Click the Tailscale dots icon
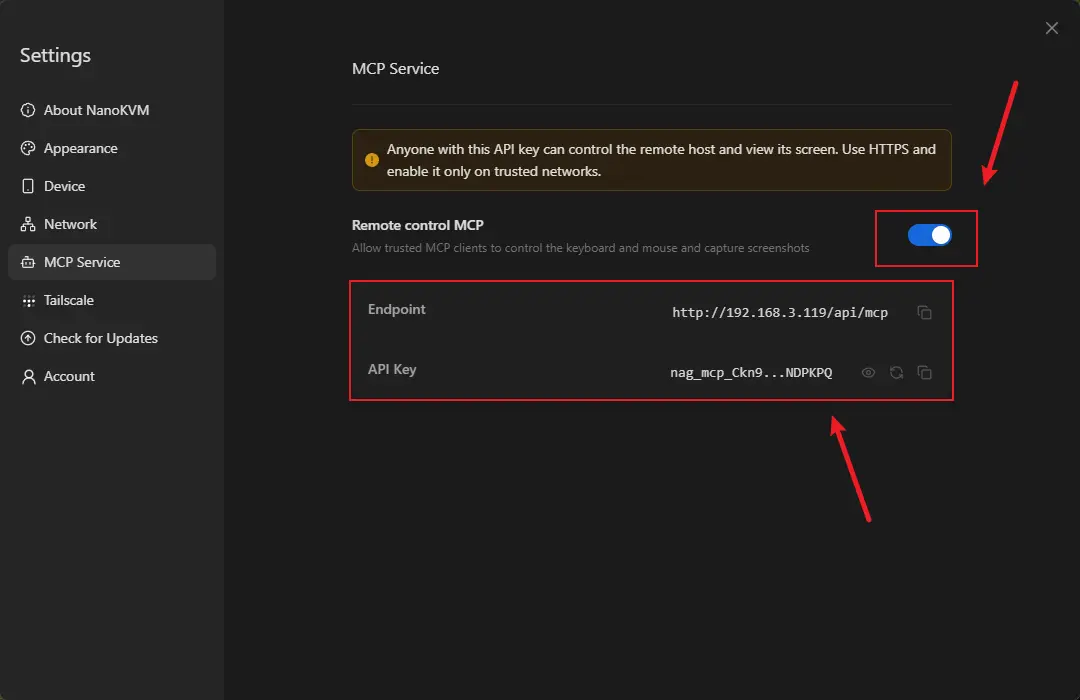Image resolution: width=1080 pixels, height=700 pixels. 28,300
